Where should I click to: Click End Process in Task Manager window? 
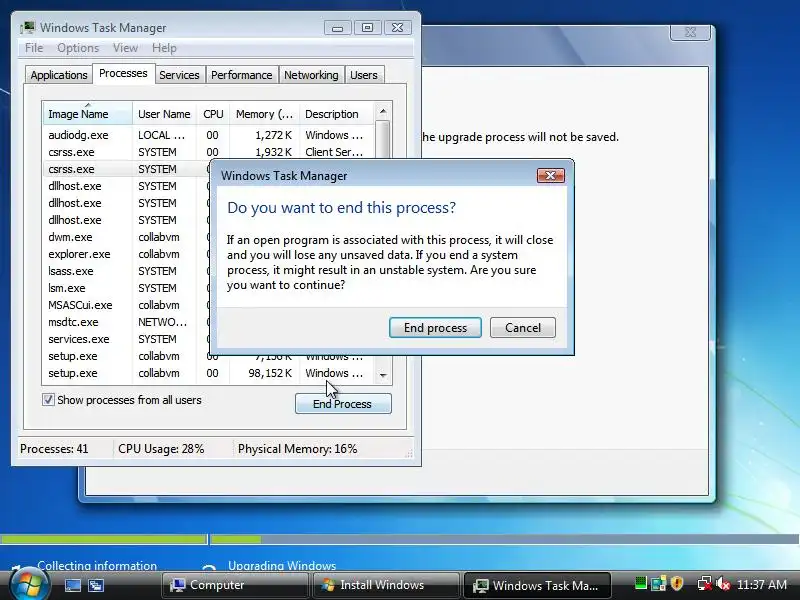coord(343,404)
